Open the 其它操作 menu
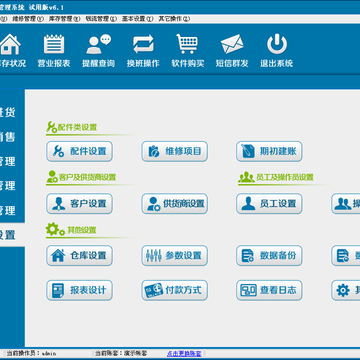This screenshot has width=360, height=360. point(174,19)
